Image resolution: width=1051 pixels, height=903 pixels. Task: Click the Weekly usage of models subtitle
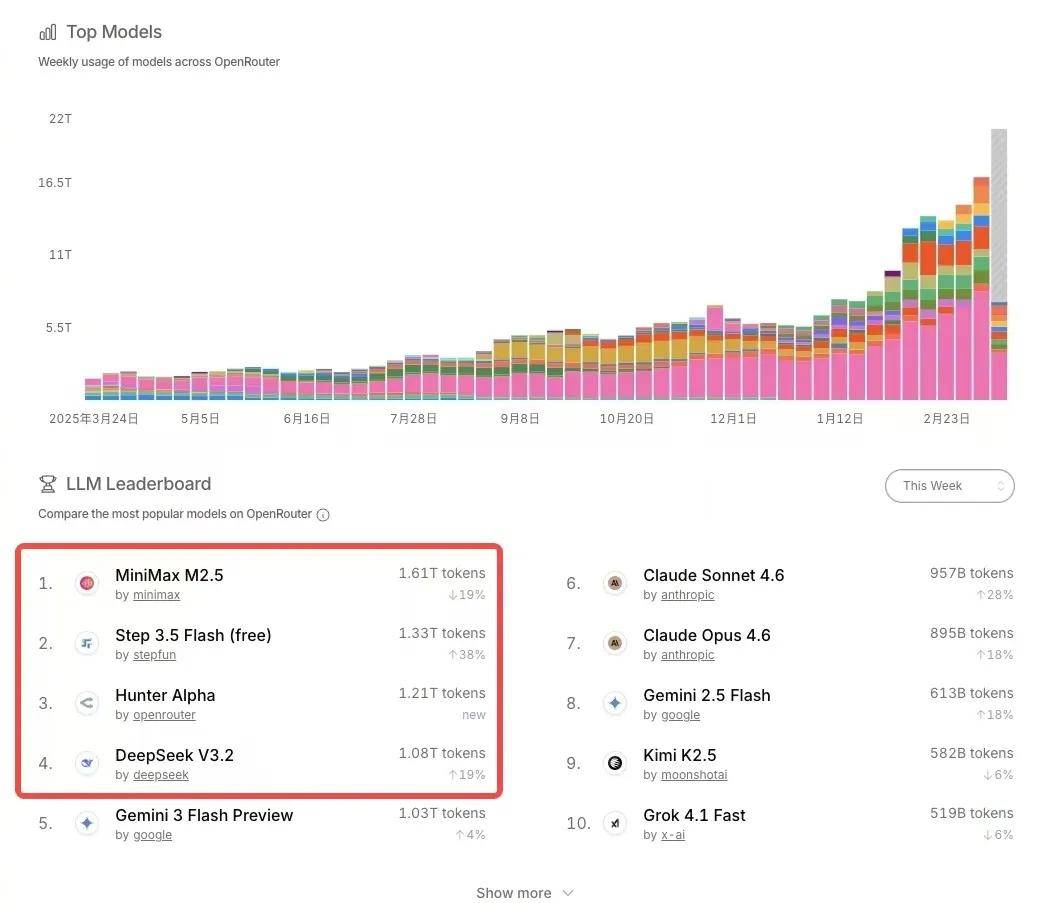[159, 62]
